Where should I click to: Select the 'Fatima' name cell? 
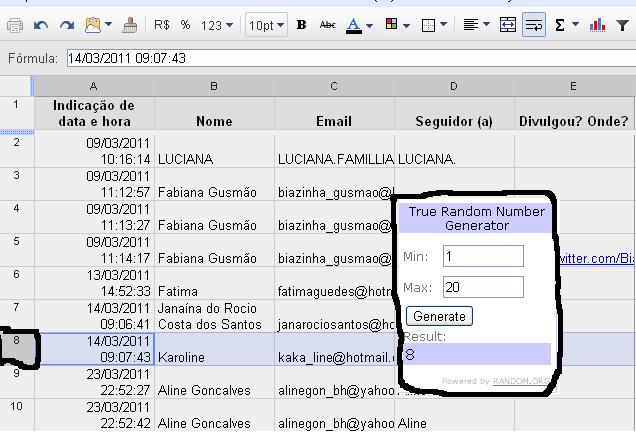coord(214,283)
